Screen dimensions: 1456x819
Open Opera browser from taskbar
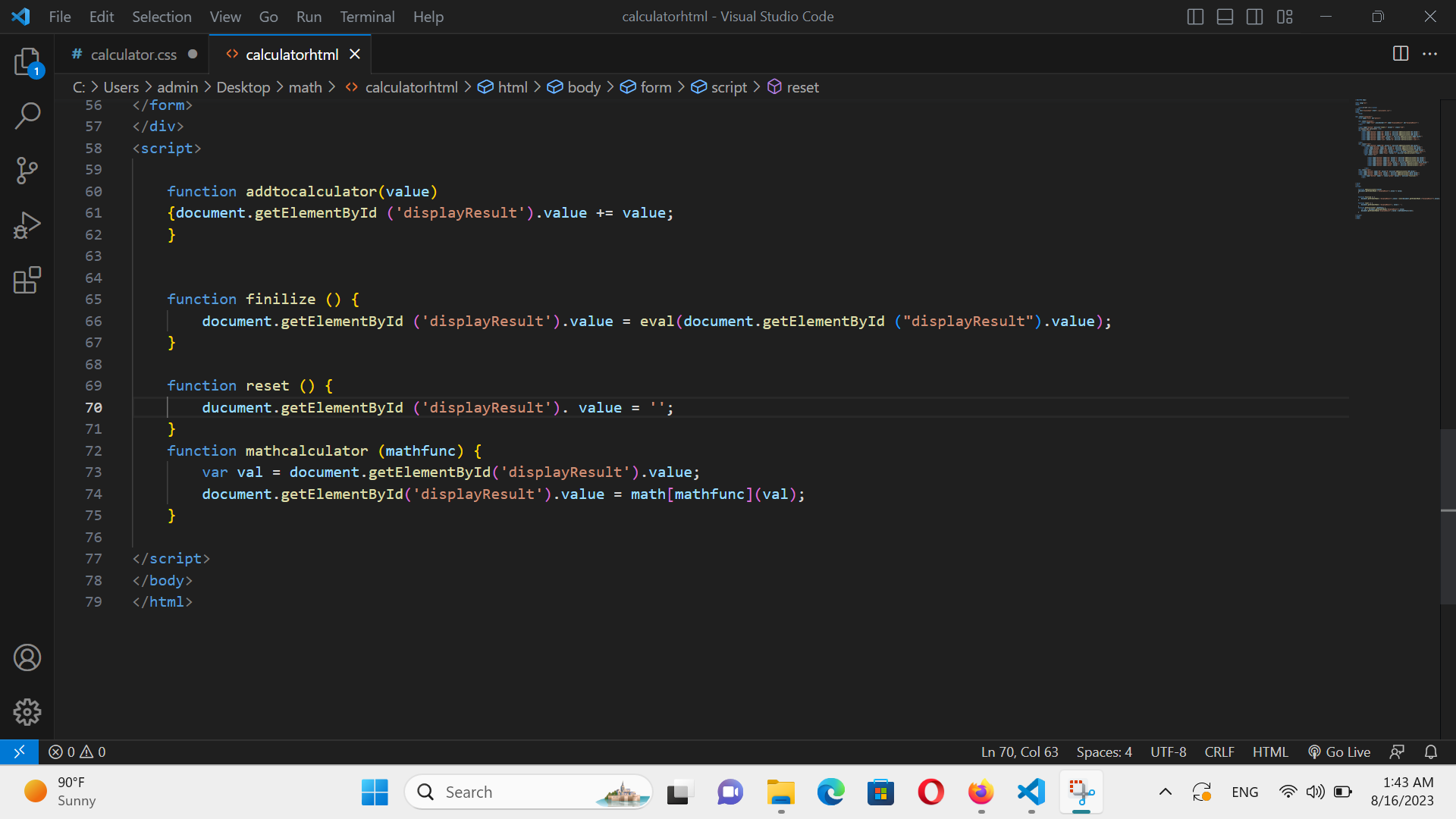click(931, 792)
